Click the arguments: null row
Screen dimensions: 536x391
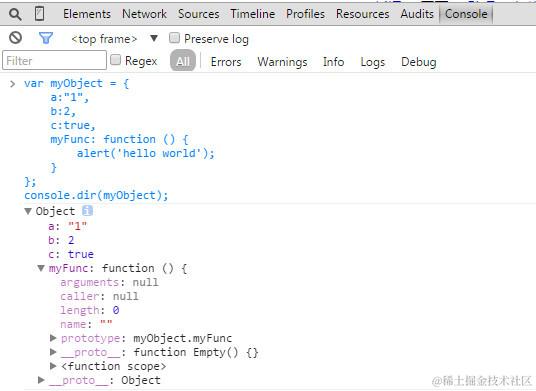pos(109,282)
